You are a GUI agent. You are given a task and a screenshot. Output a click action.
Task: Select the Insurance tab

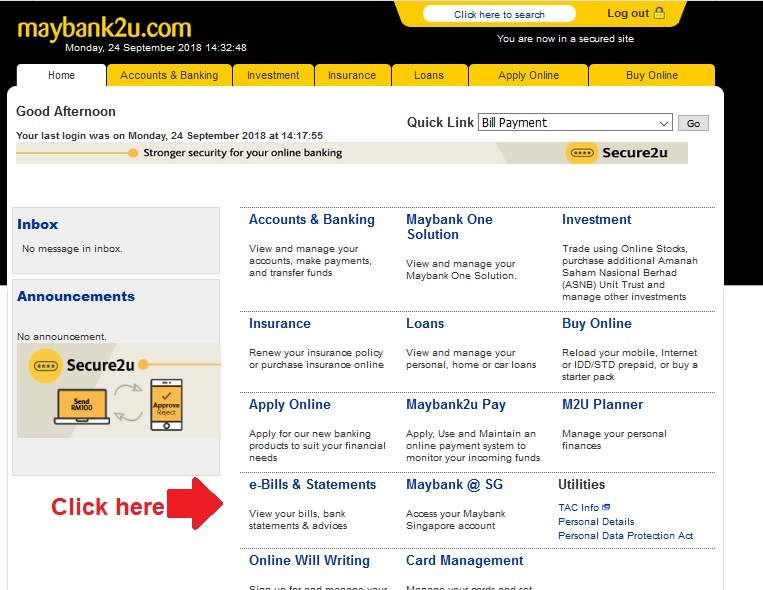pos(352,75)
